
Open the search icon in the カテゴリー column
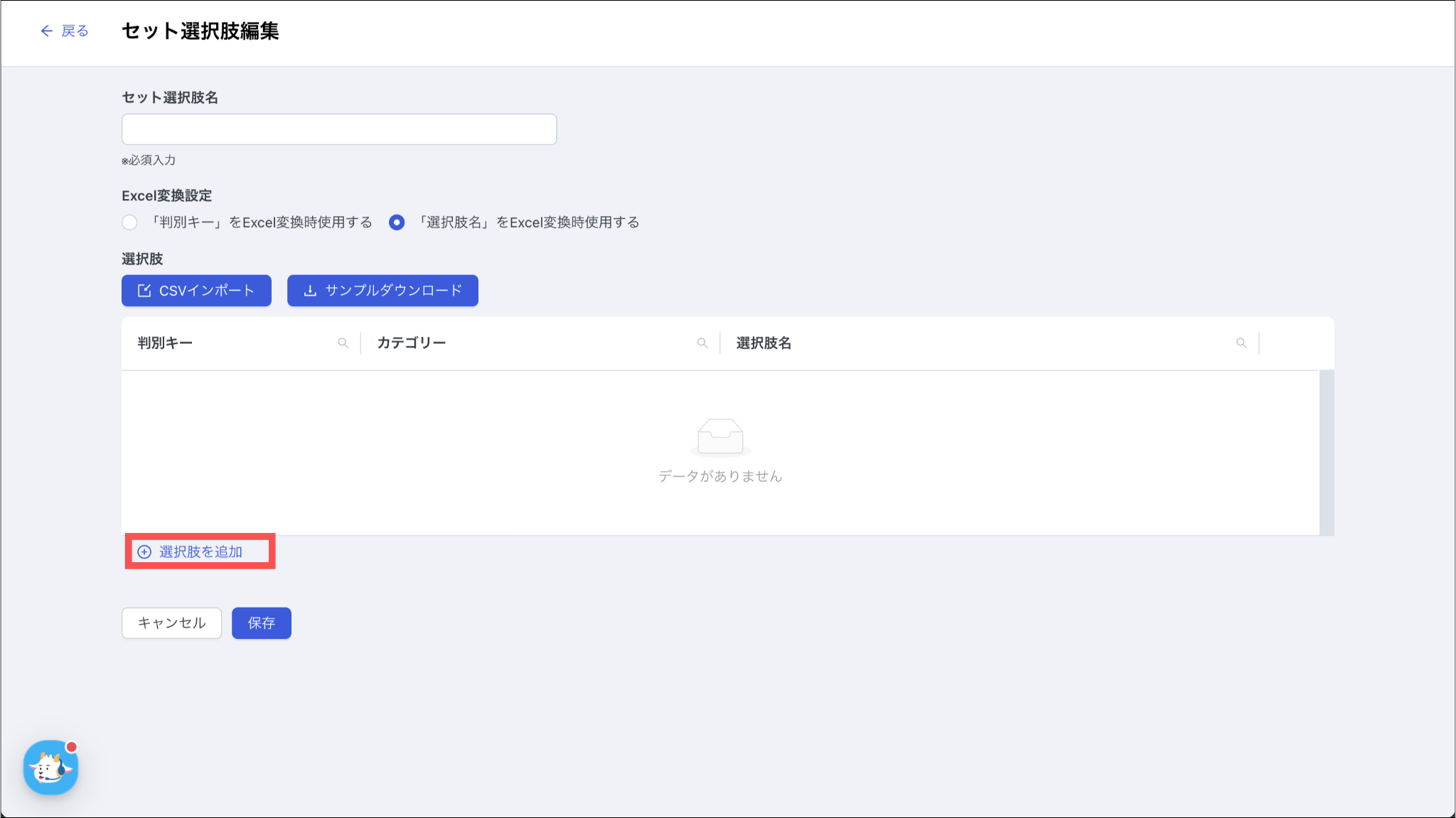[x=702, y=343]
